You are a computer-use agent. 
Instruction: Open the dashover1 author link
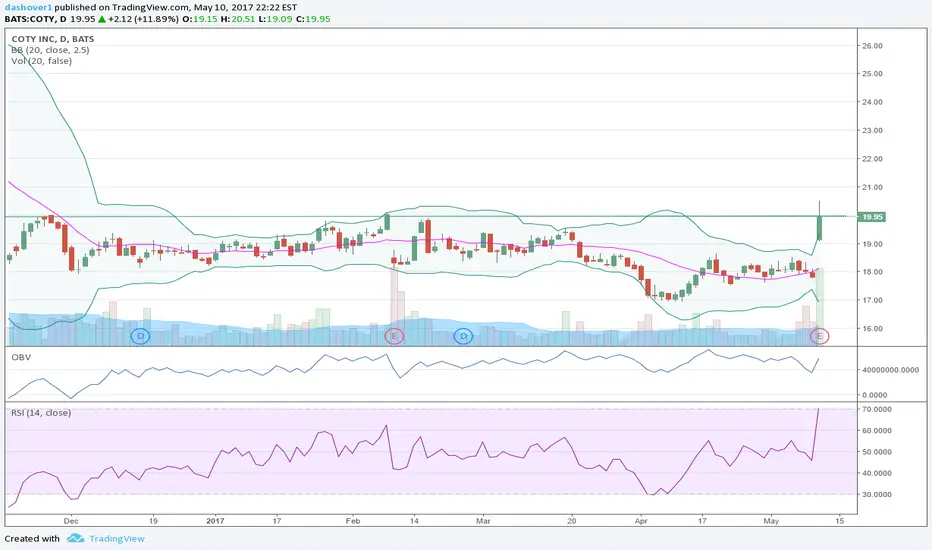coord(28,7)
